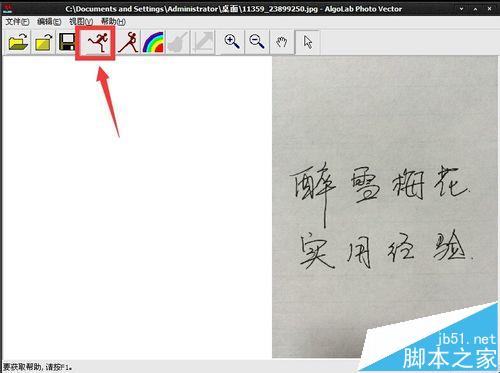Click the standing red figure icon

(128, 42)
